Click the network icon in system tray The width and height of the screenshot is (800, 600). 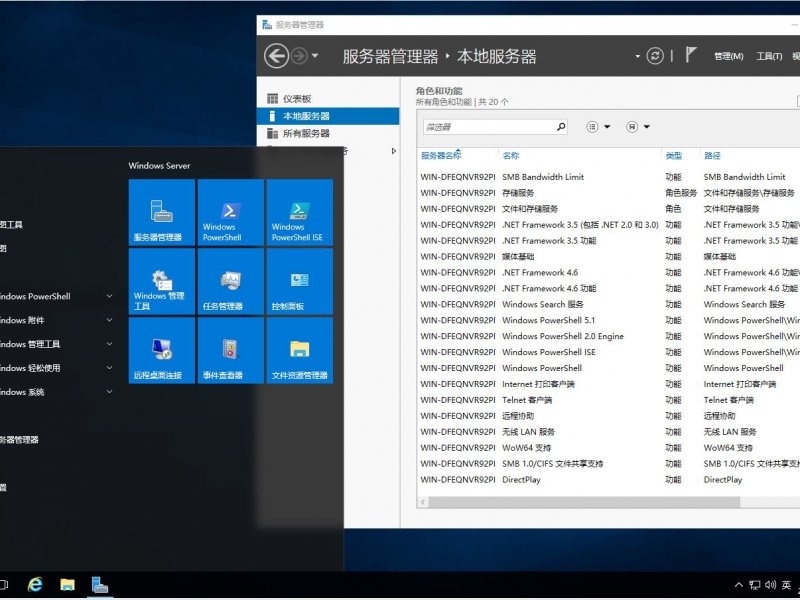(x=754, y=585)
